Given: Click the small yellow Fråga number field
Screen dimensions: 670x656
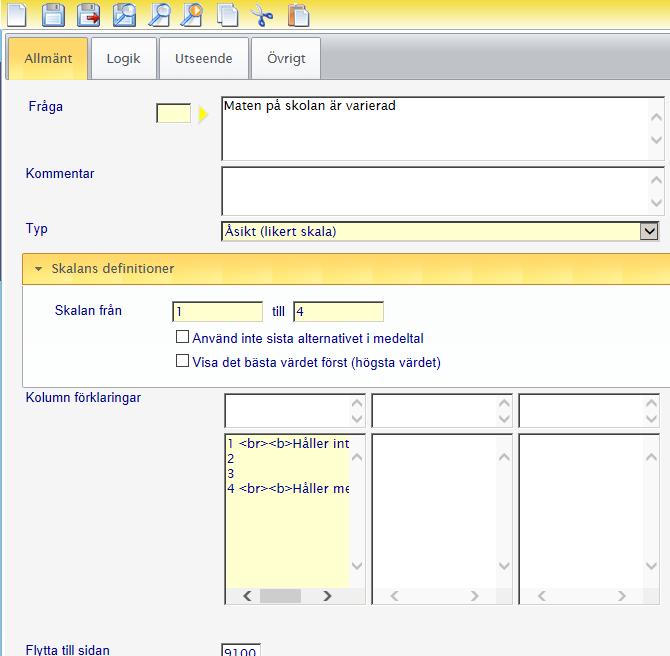Looking at the screenshot, I should (x=173, y=114).
